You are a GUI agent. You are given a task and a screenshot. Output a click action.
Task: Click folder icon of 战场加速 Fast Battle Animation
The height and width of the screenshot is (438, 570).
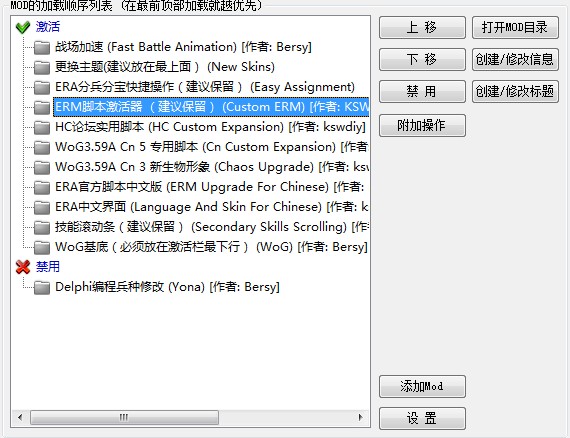click(42, 47)
